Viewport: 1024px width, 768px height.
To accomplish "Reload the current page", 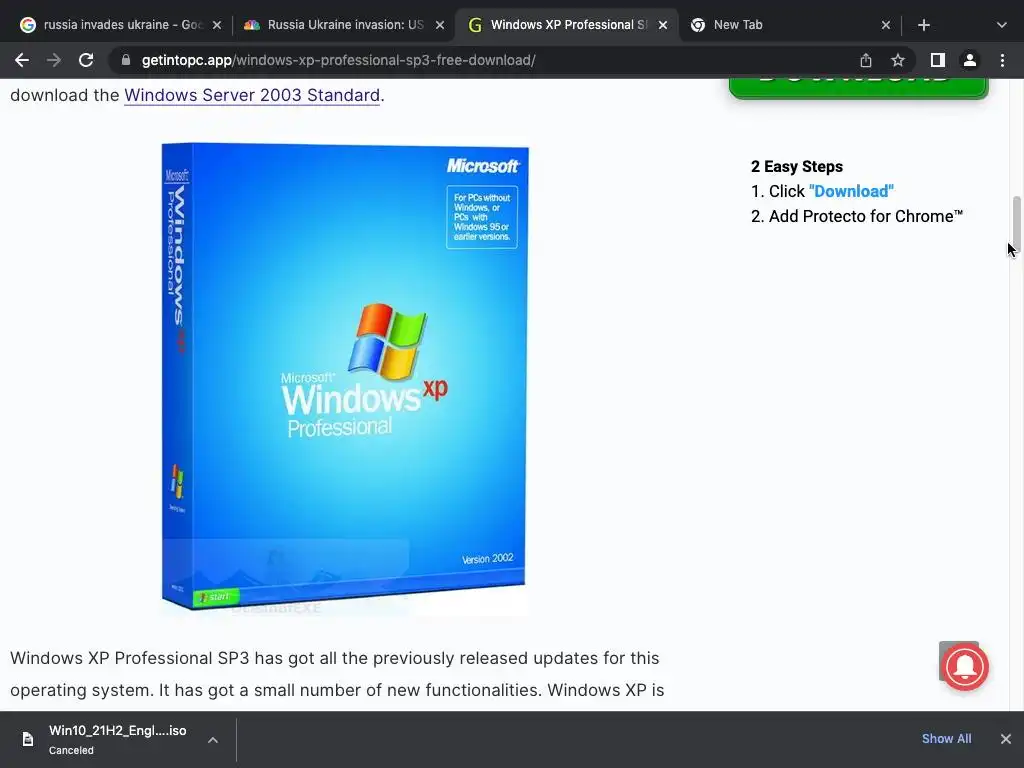I will coord(86,60).
